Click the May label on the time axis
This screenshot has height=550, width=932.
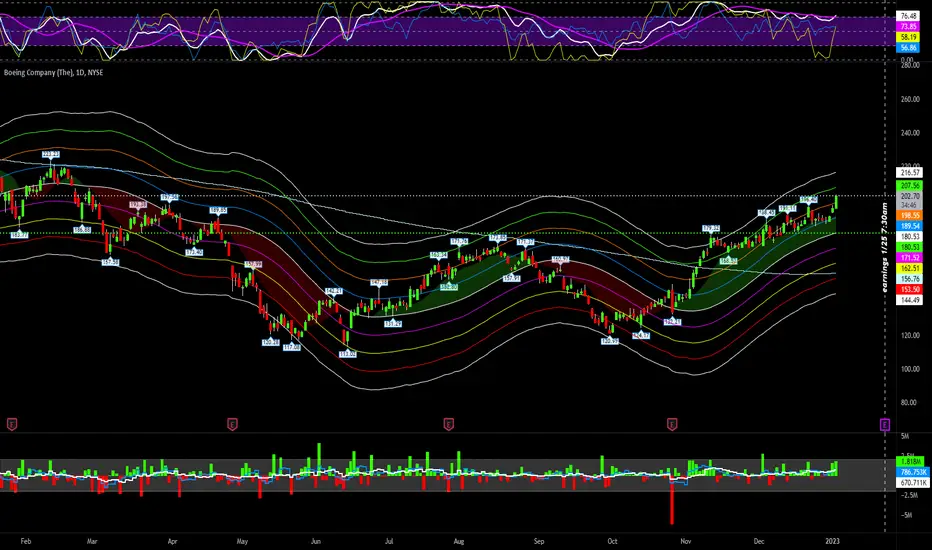coord(242,541)
